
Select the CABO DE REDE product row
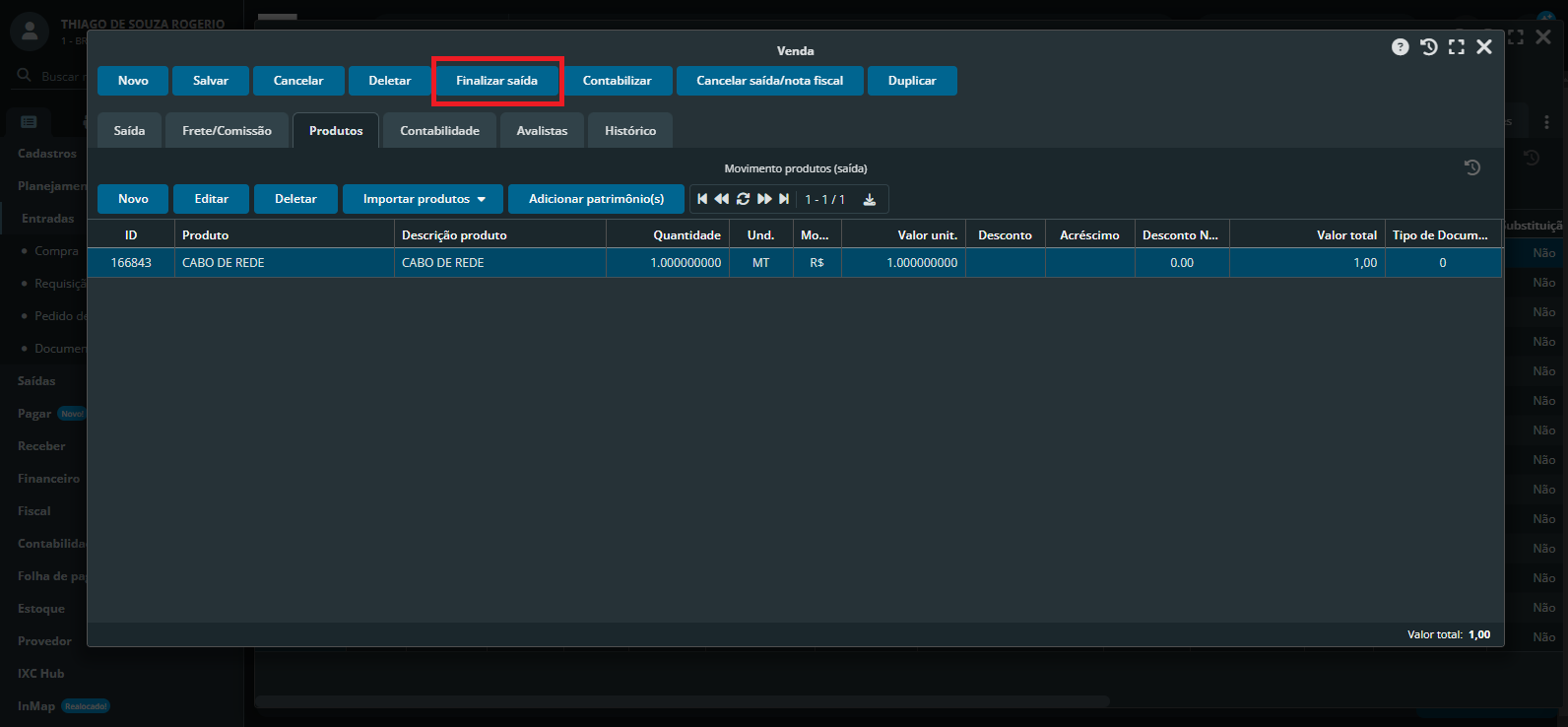[492, 263]
